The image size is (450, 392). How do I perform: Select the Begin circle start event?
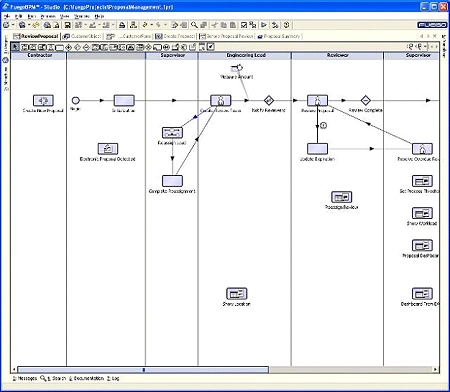[x=76, y=100]
